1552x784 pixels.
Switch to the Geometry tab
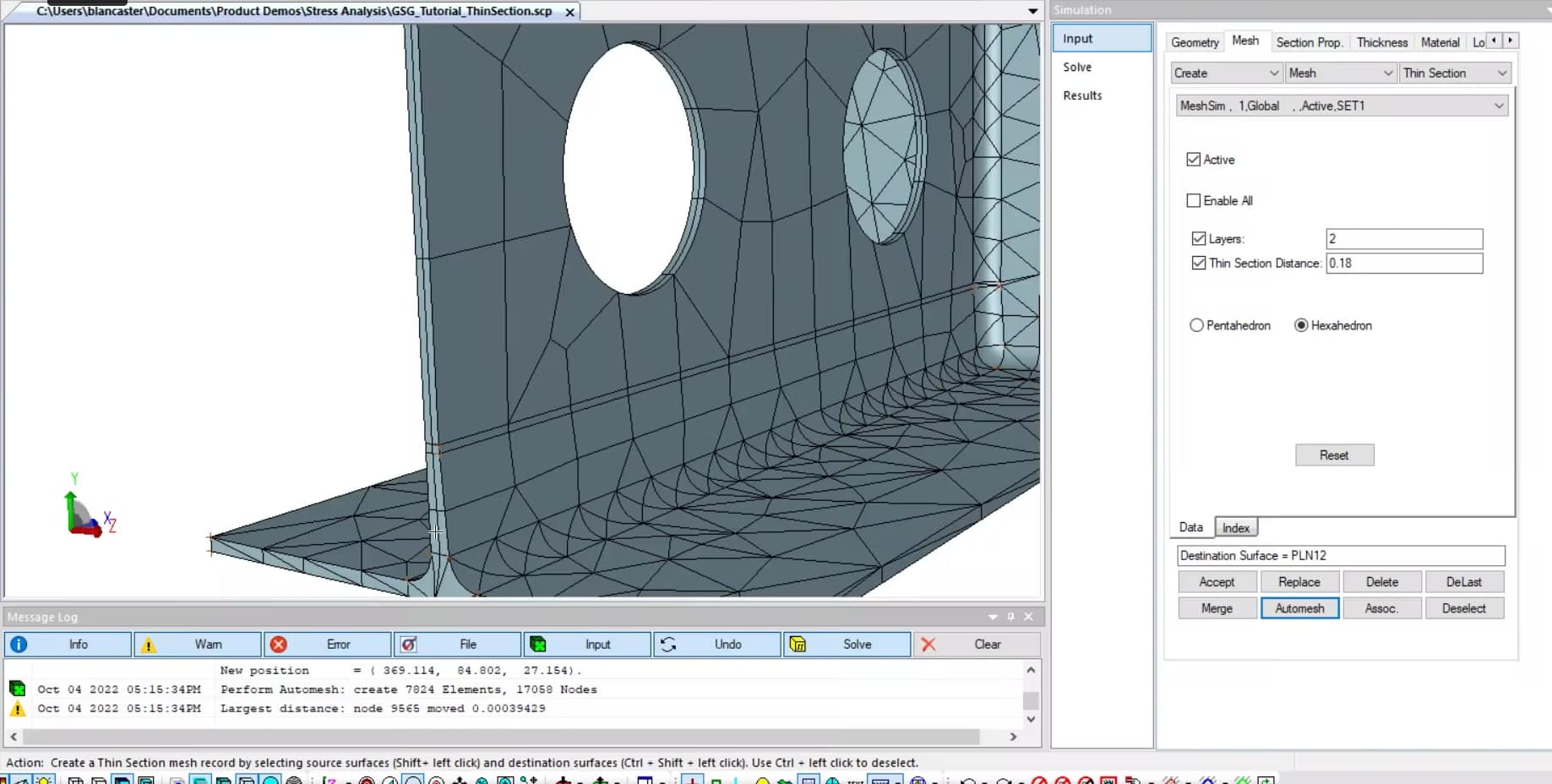(1195, 42)
